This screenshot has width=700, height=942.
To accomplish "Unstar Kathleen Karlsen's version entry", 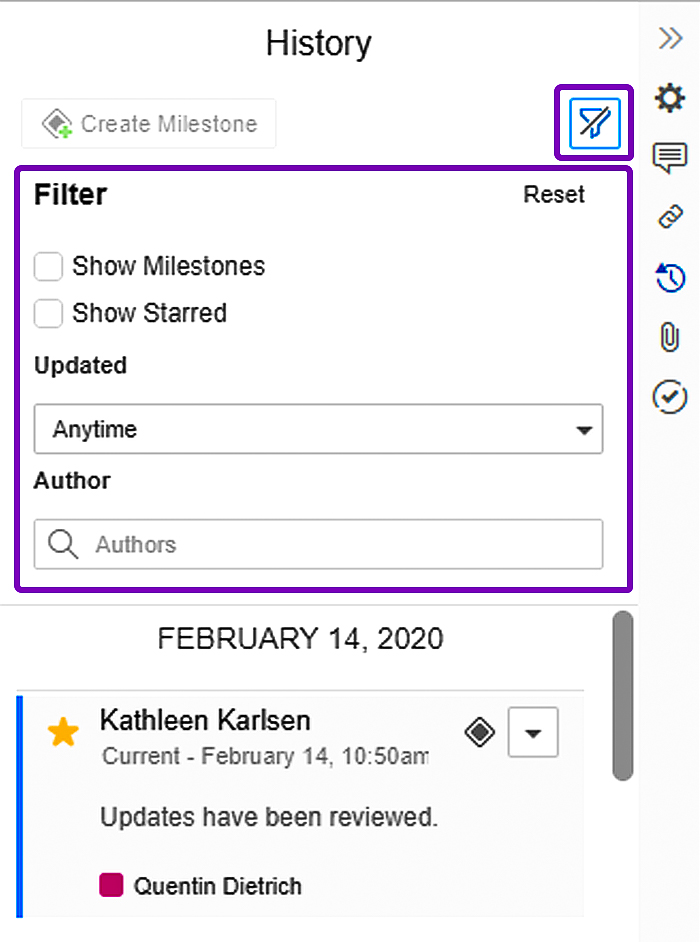I will [63, 733].
